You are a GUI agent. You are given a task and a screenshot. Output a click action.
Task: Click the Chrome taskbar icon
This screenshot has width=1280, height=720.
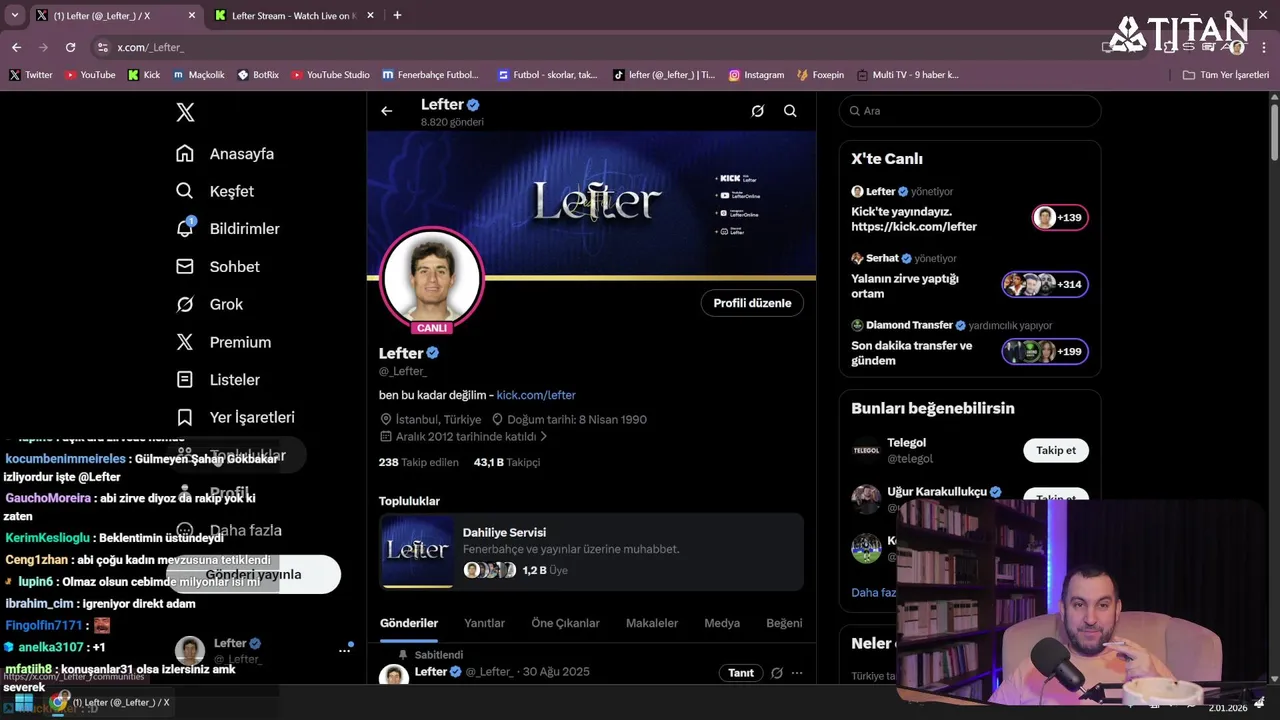tap(60, 702)
